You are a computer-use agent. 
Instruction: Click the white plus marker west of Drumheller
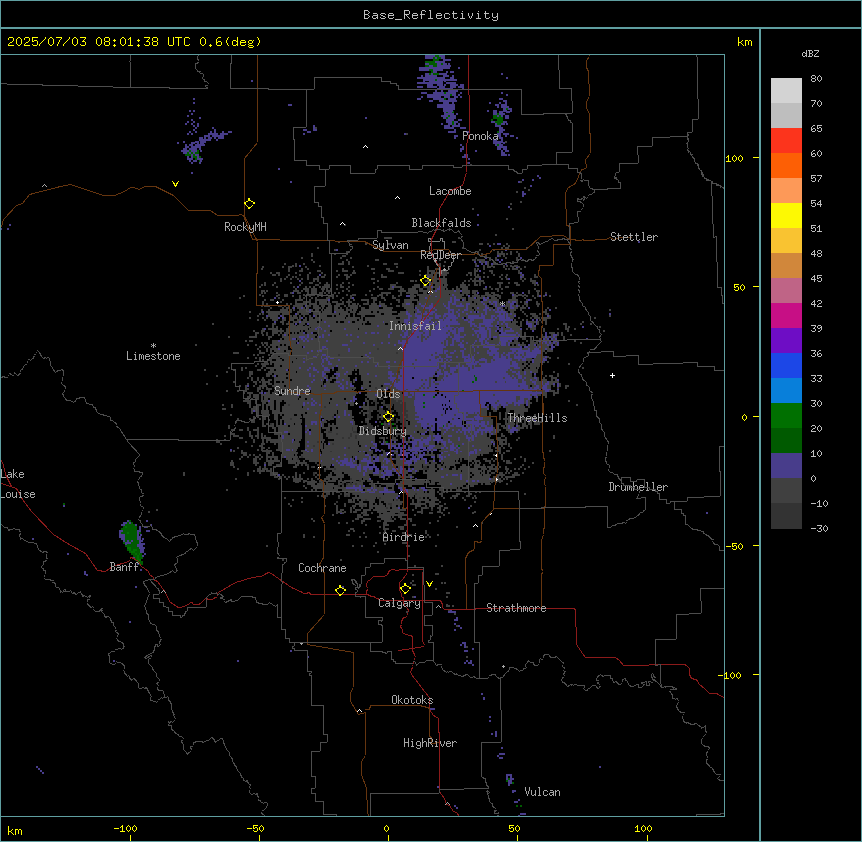612,375
